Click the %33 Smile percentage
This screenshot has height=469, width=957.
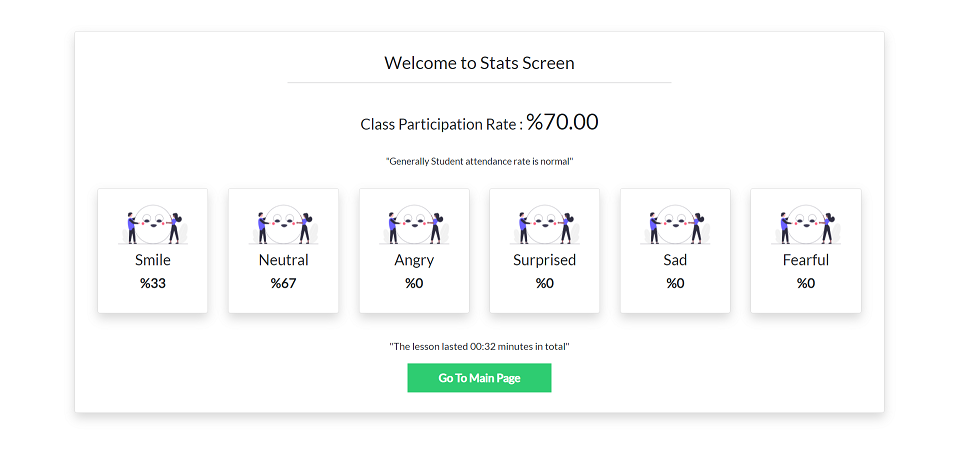coord(153,283)
